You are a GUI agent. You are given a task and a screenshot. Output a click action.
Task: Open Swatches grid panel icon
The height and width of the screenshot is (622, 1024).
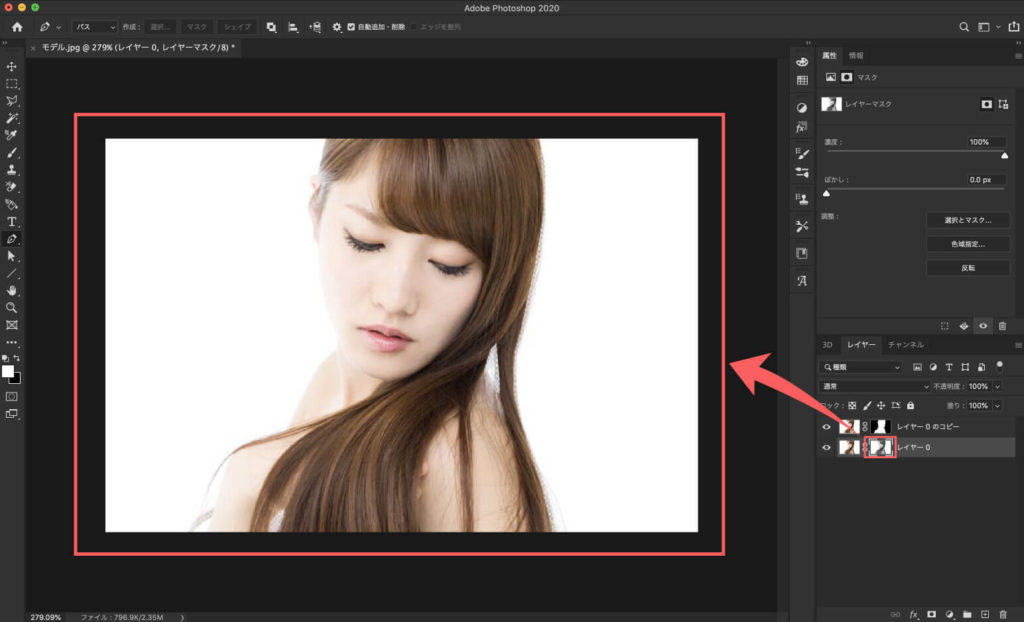click(802, 80)
